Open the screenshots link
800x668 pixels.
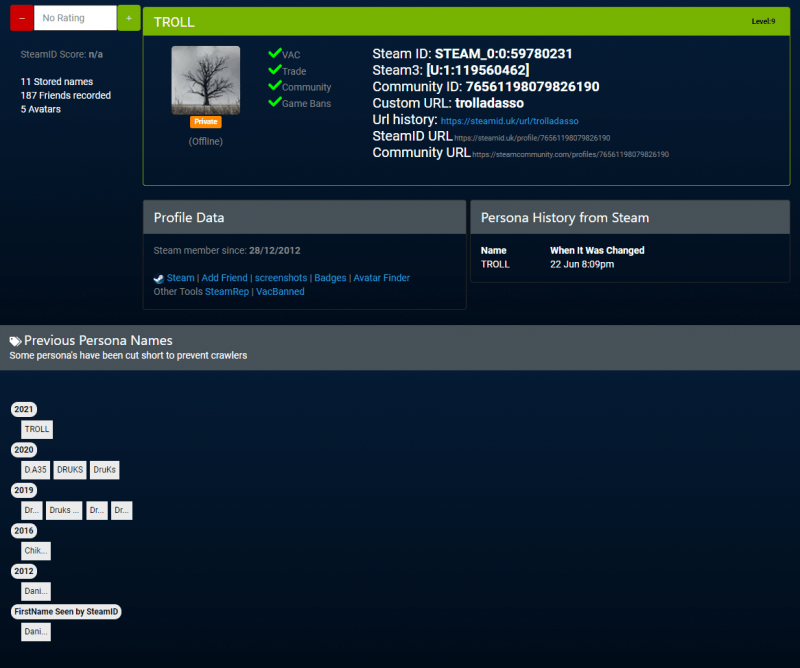tap(281, 278)
